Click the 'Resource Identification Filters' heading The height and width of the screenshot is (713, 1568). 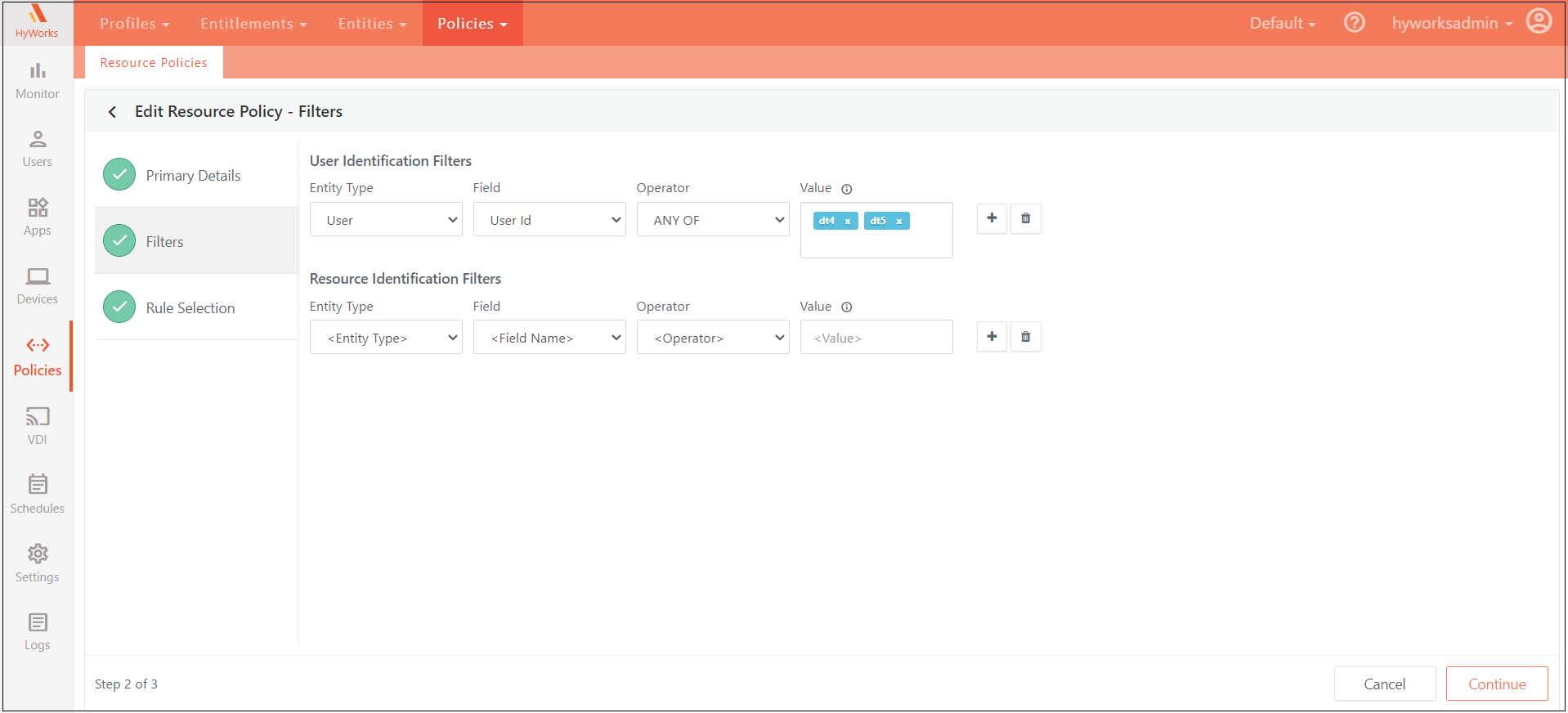405,279
